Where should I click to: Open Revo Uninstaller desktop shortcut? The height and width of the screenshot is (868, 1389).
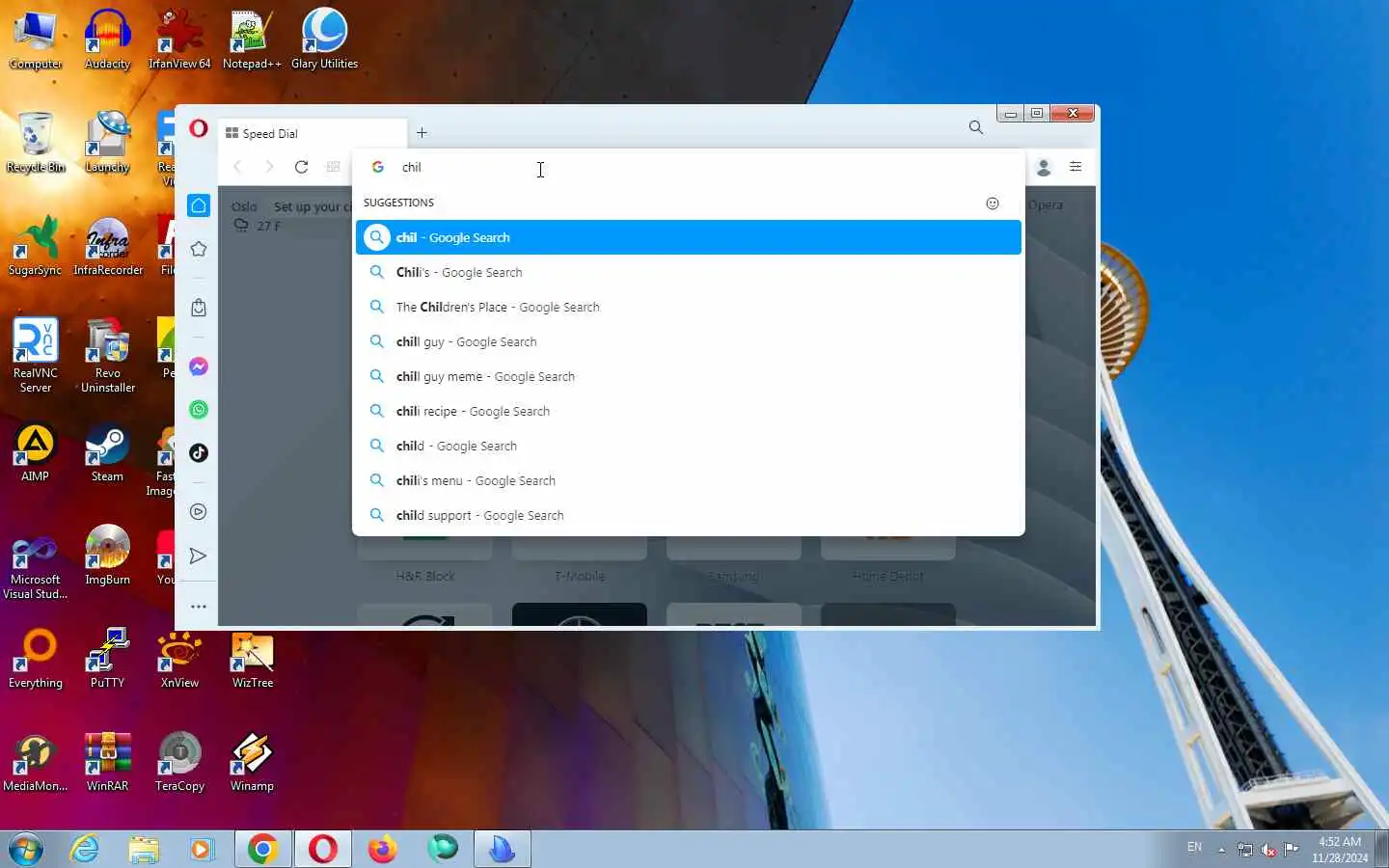[107, 355]
